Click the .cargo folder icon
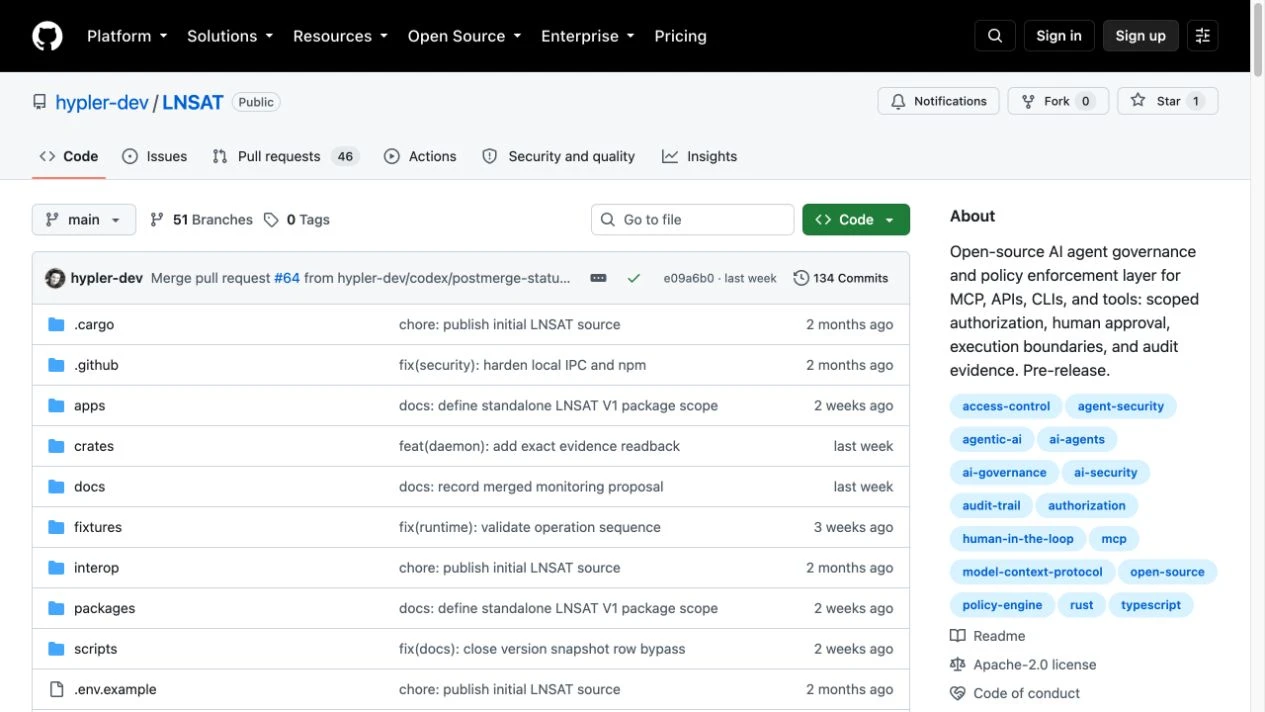The width and height of the screenshot is (1265, 712). click(x=56, y=325)
